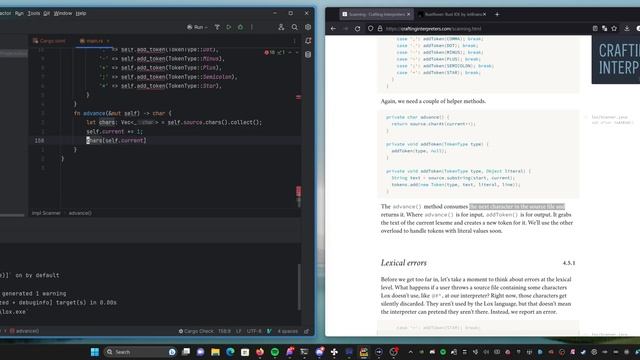Image resolution: width=640 pixels, height=360 pixels.
Task: Toggle the read-only lock icon in status bar
Action: point(307,331)
